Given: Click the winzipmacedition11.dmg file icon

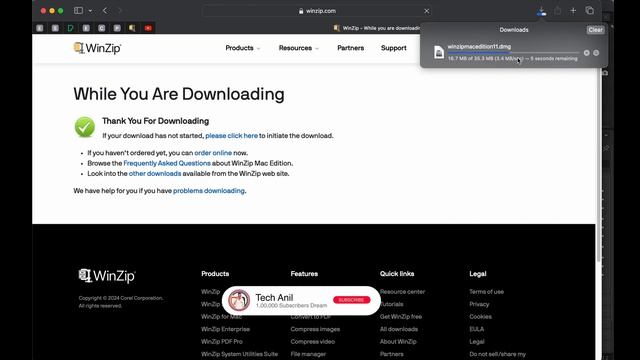Looking at the screenshot, I should point(439,52).
